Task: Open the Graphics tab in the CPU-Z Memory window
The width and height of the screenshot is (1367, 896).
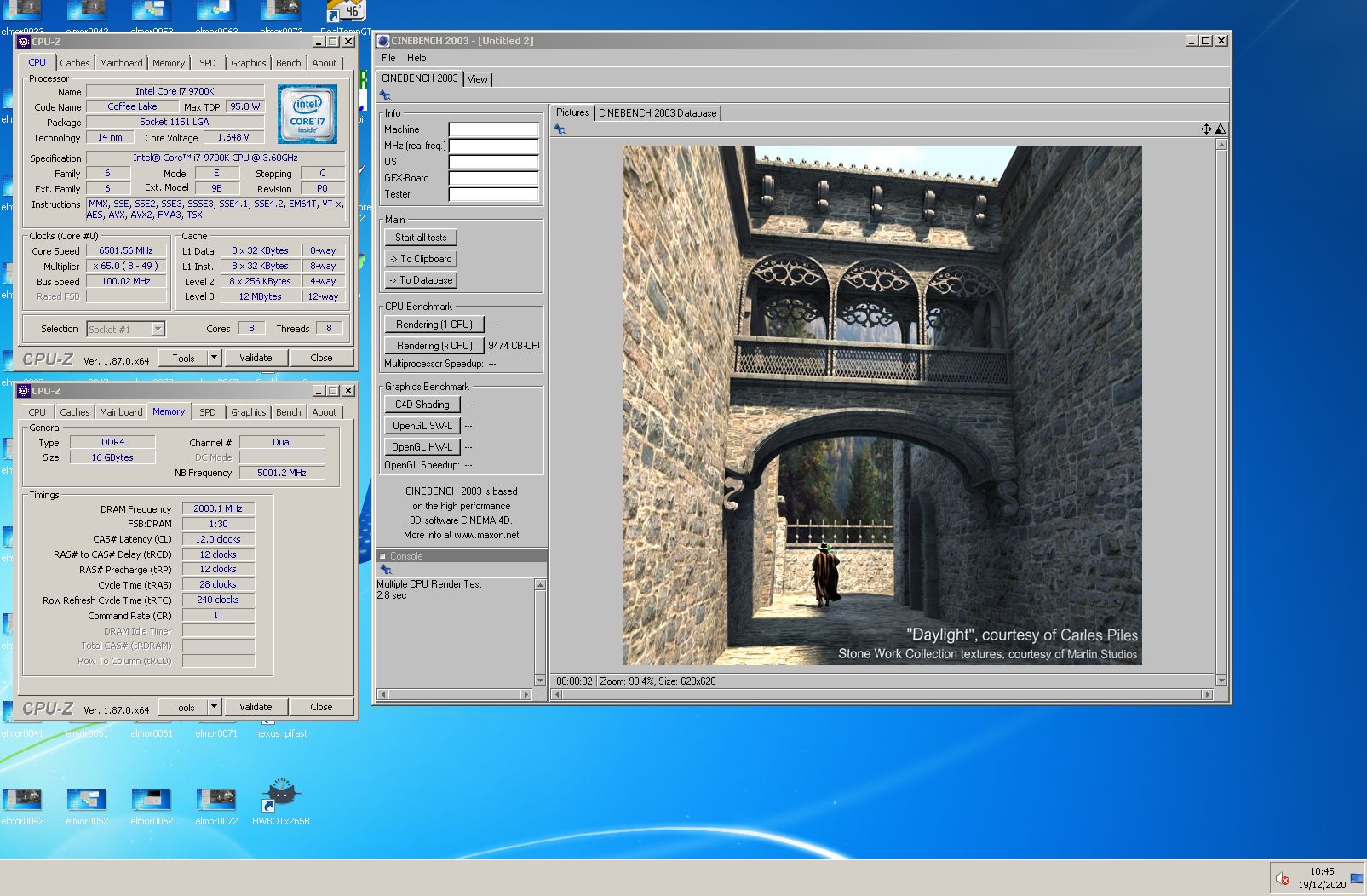Action: pyautogui.click(x=249, y=412)
